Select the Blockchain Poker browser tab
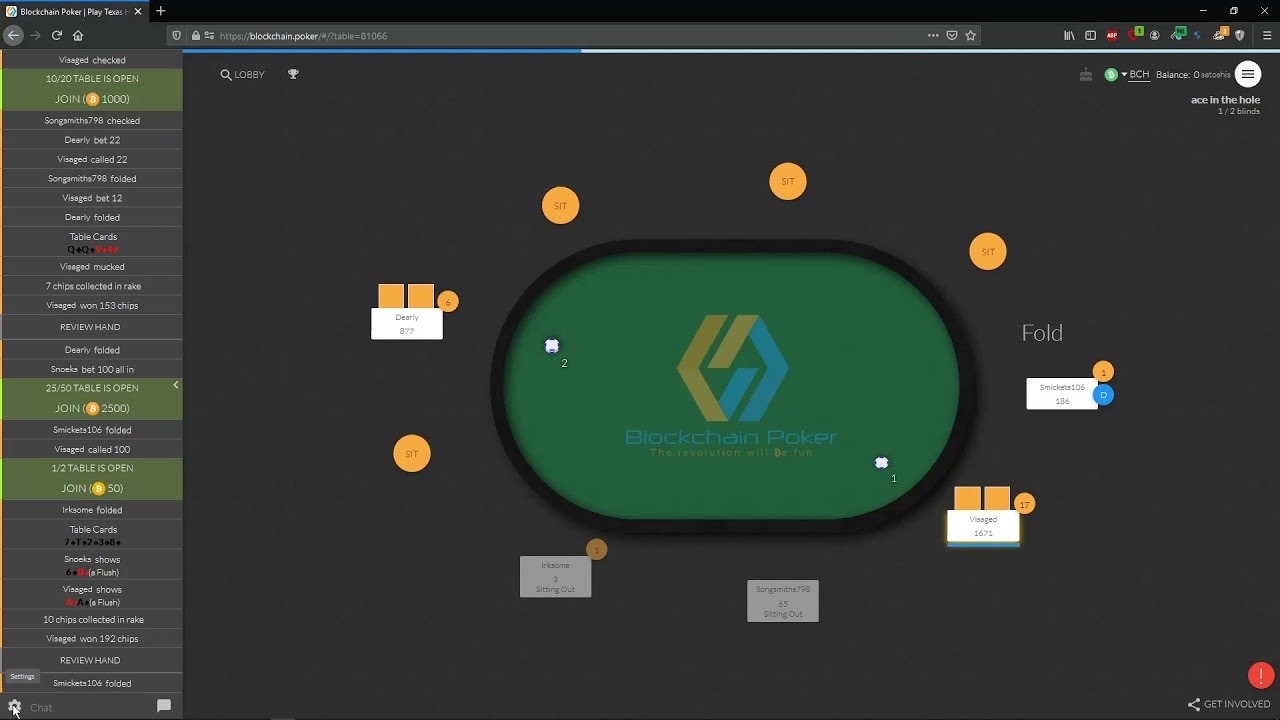The height and width of the screenshot is (720, 1280). [x=75, y=11]
